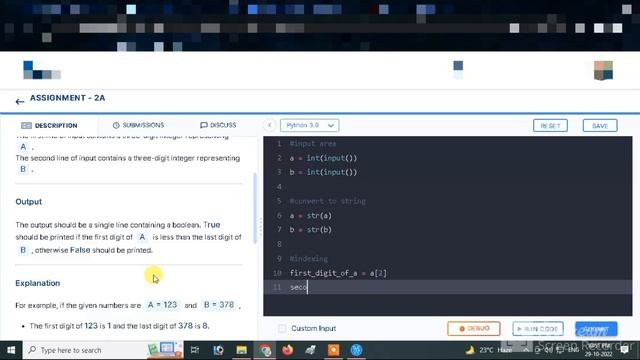Click the panel splitter handle dots

(260, 226)
